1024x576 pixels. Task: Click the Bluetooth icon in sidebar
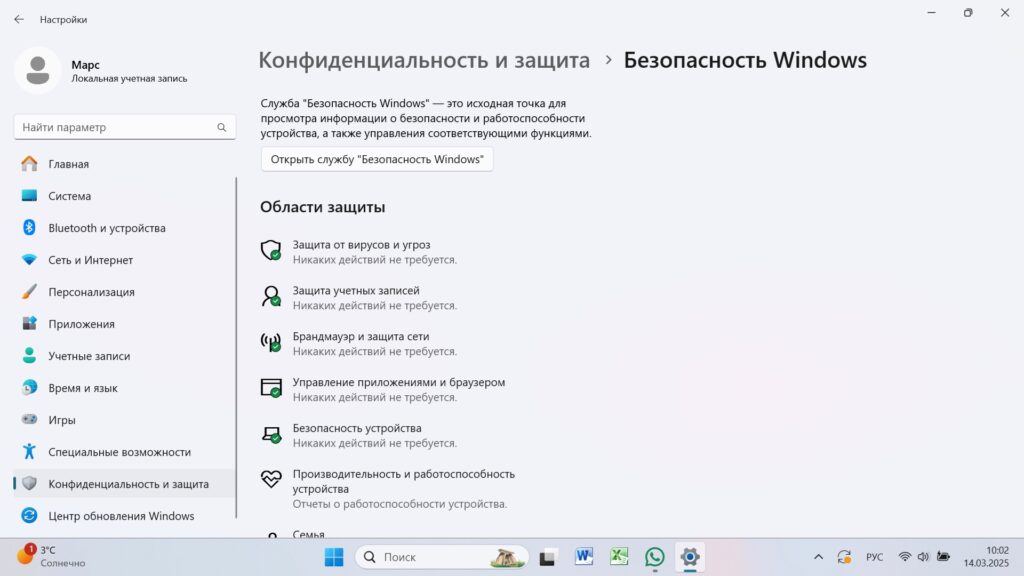pyautogui.click(x=29, y=228)
